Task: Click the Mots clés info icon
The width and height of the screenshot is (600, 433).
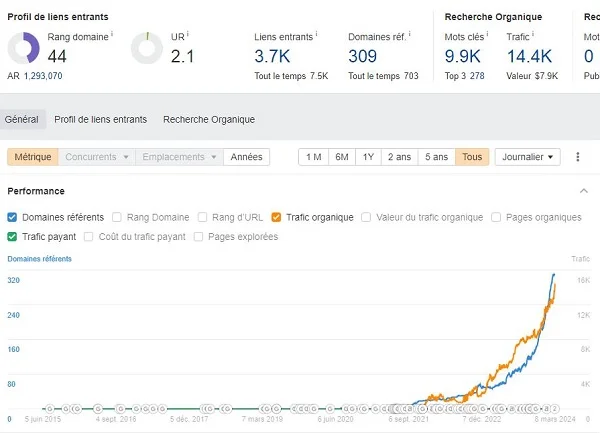Action: [x=487, y=34]
